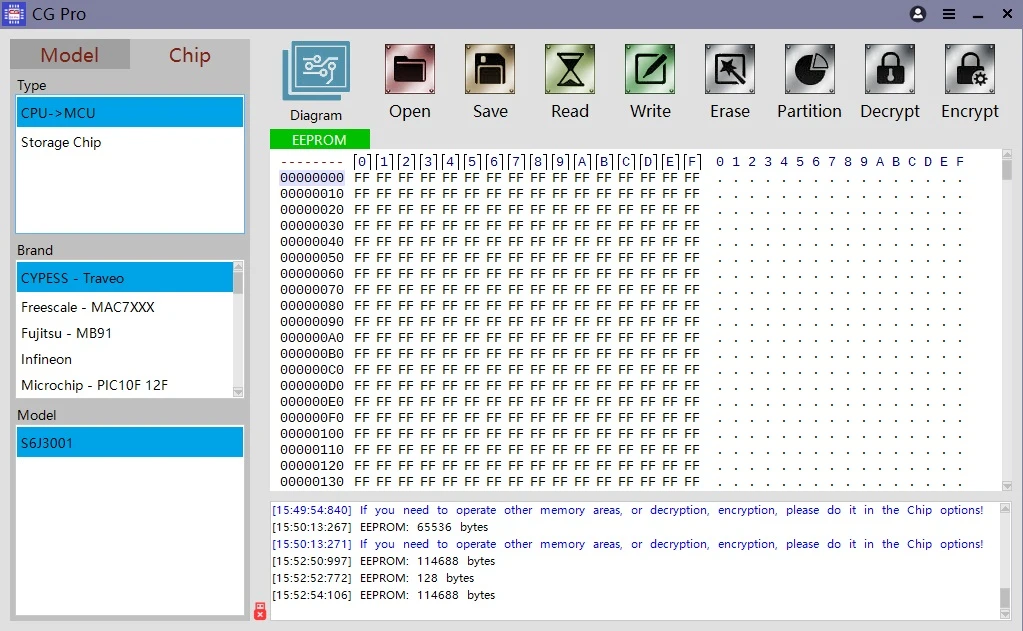
Task: Select the EEPROM memory tab
Action: tap(320, 140)
